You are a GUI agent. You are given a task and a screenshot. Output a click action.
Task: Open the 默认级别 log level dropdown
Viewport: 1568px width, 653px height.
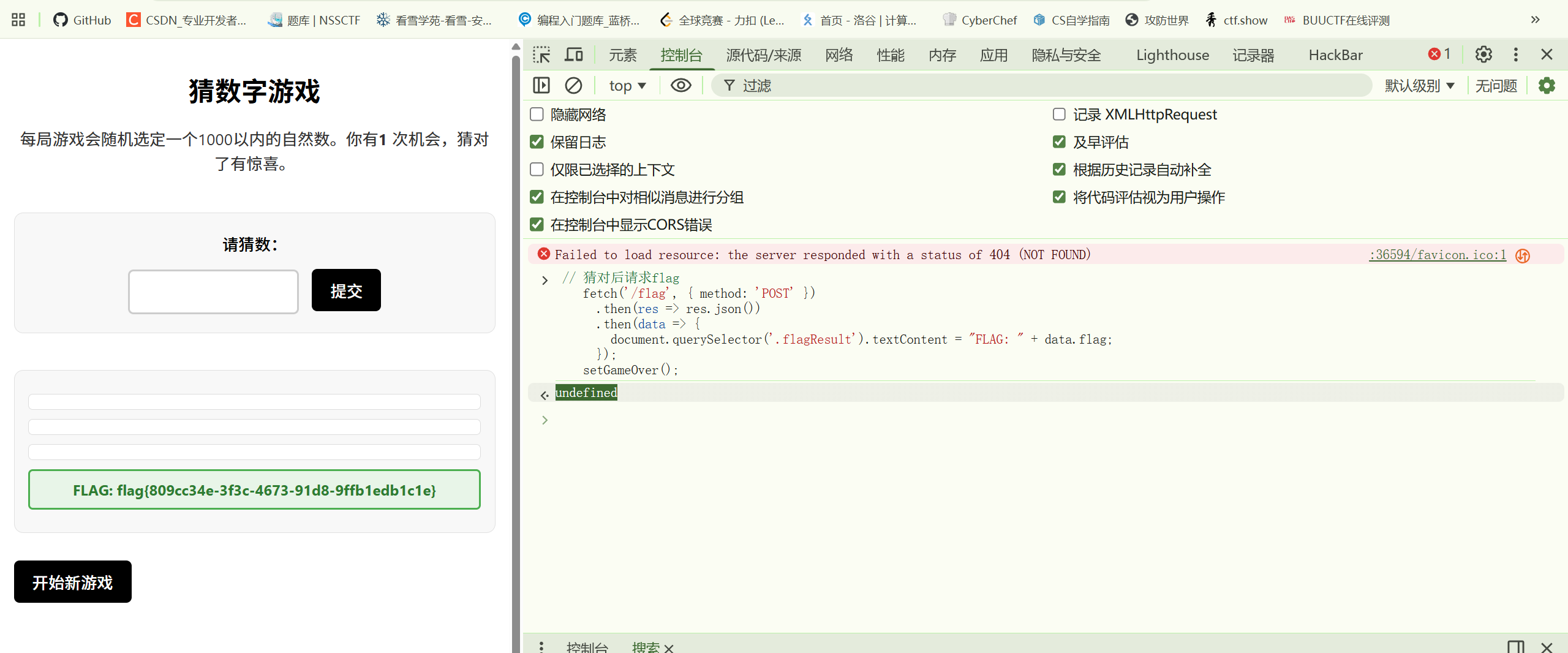click(1420, 86)
